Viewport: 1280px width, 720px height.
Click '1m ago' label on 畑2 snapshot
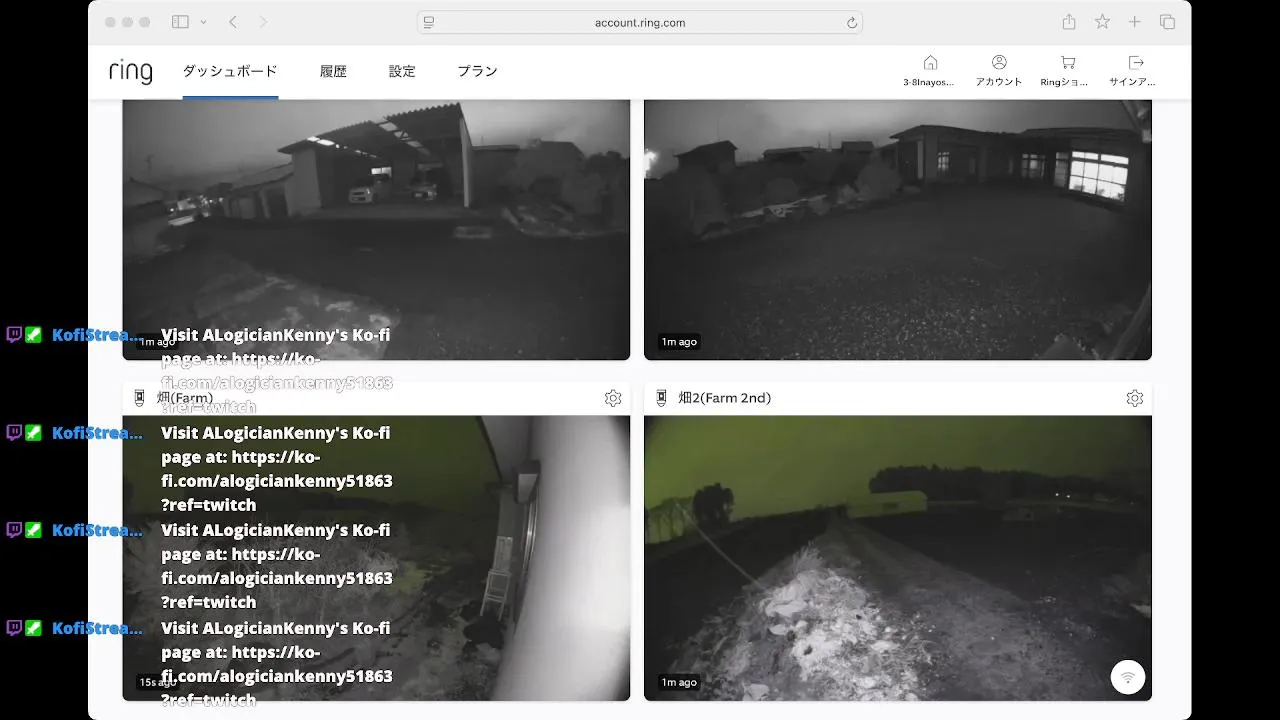coord(679,682)
